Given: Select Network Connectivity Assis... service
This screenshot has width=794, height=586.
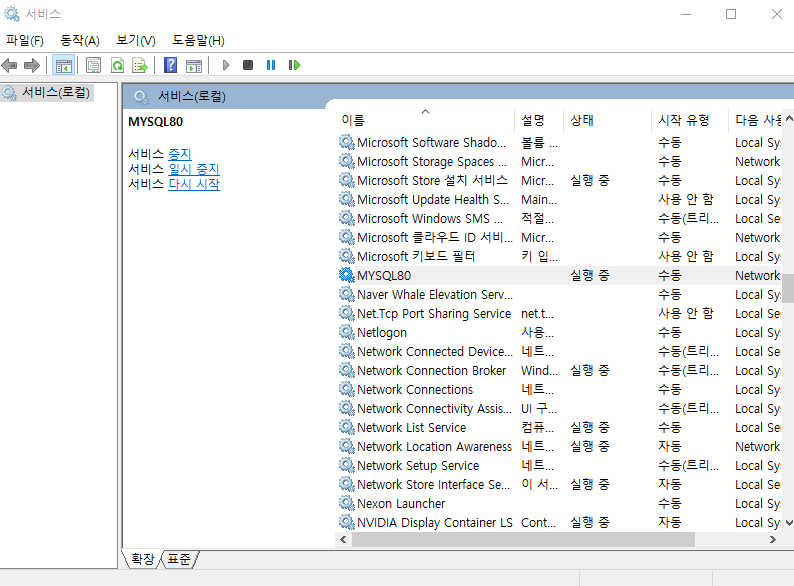Looking at the screenshot, I should point(560,409).
